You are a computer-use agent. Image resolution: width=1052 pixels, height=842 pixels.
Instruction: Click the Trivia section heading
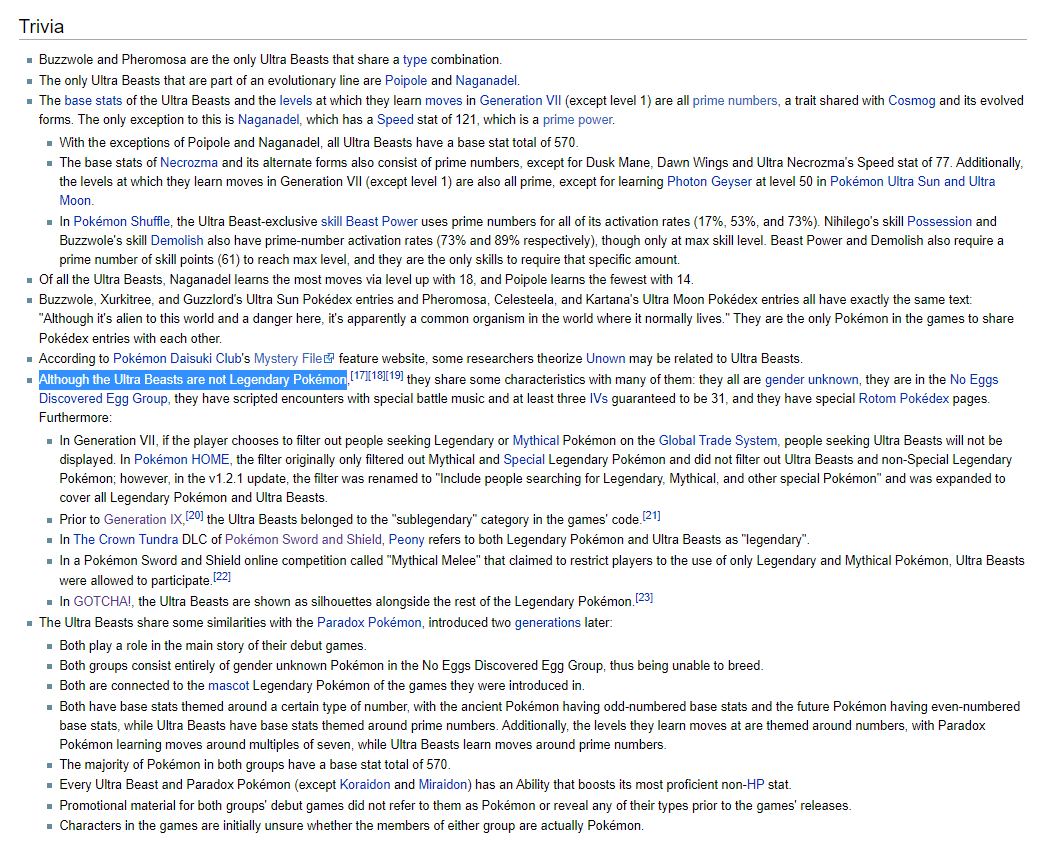[42, 26]
